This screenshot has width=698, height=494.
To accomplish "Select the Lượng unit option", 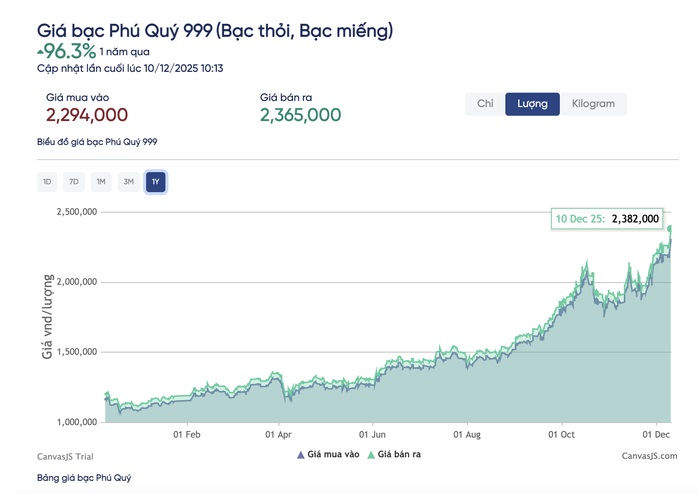I will [532, 103].
